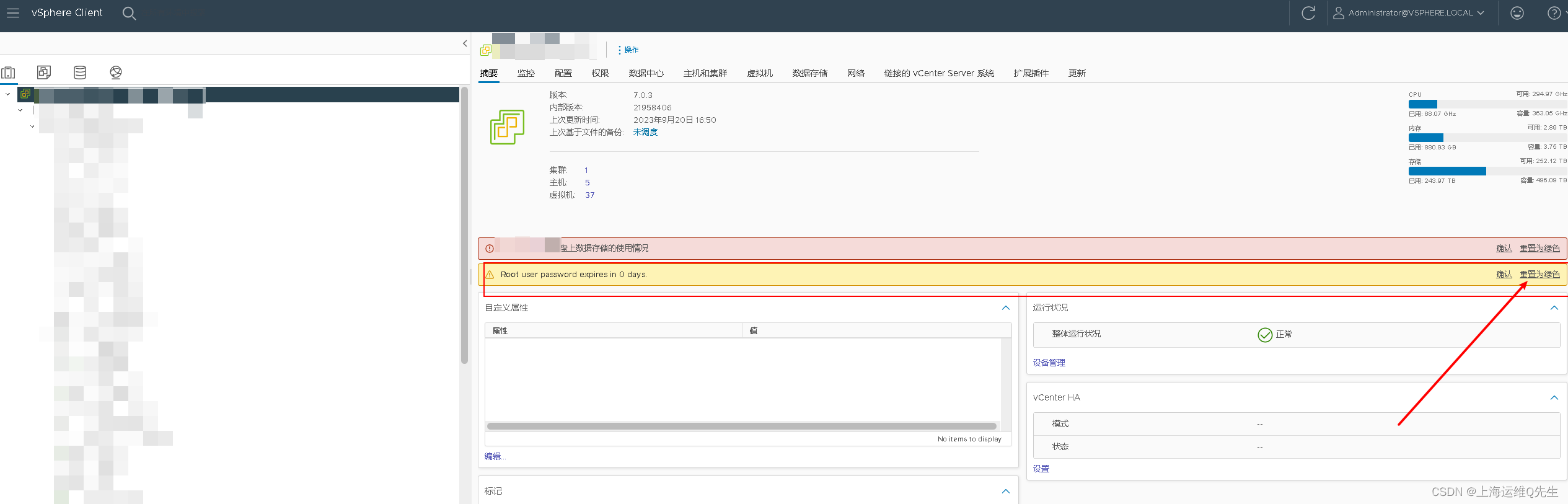This screenshot has height=504, width=1568.
Task: Click the search magnifier icon
Action: point(129,13)
